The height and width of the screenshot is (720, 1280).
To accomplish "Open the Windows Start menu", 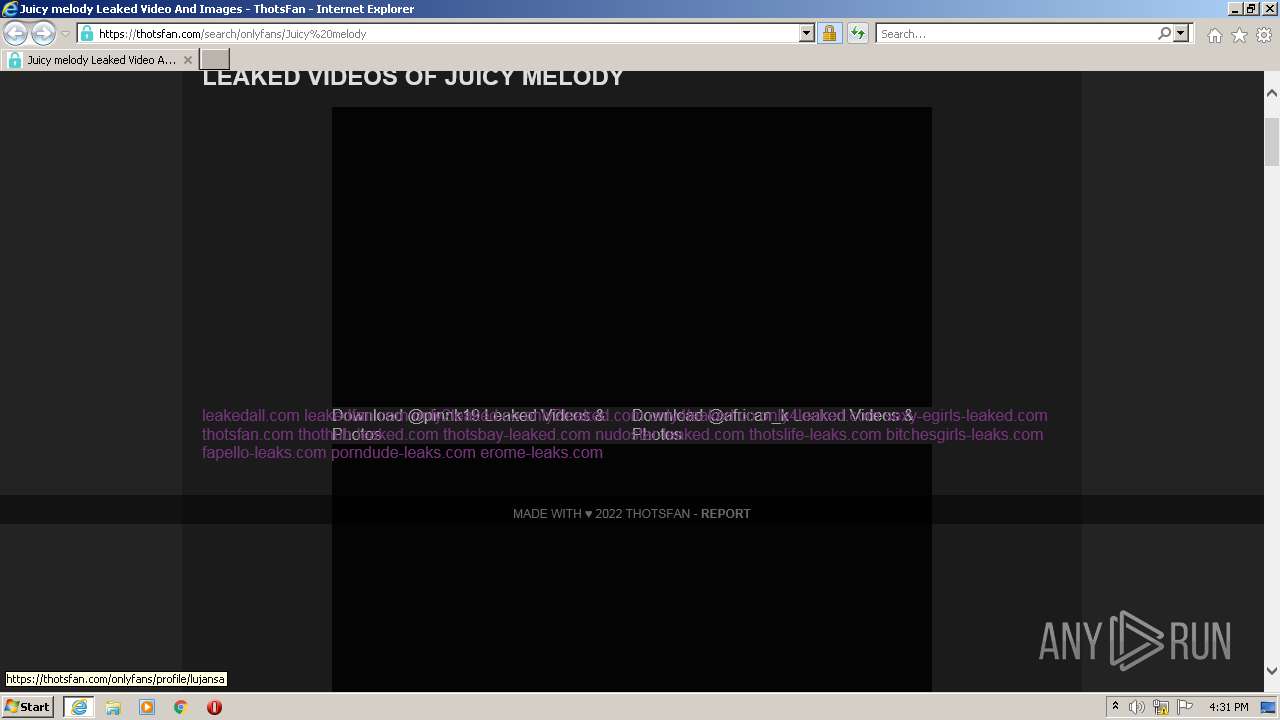I will click(27, 707).
